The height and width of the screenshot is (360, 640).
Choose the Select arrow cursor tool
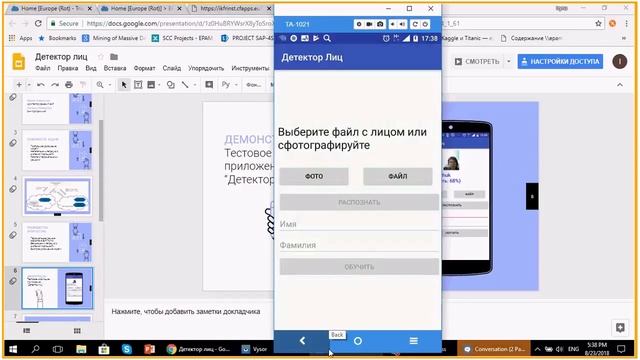click(124, 84)
